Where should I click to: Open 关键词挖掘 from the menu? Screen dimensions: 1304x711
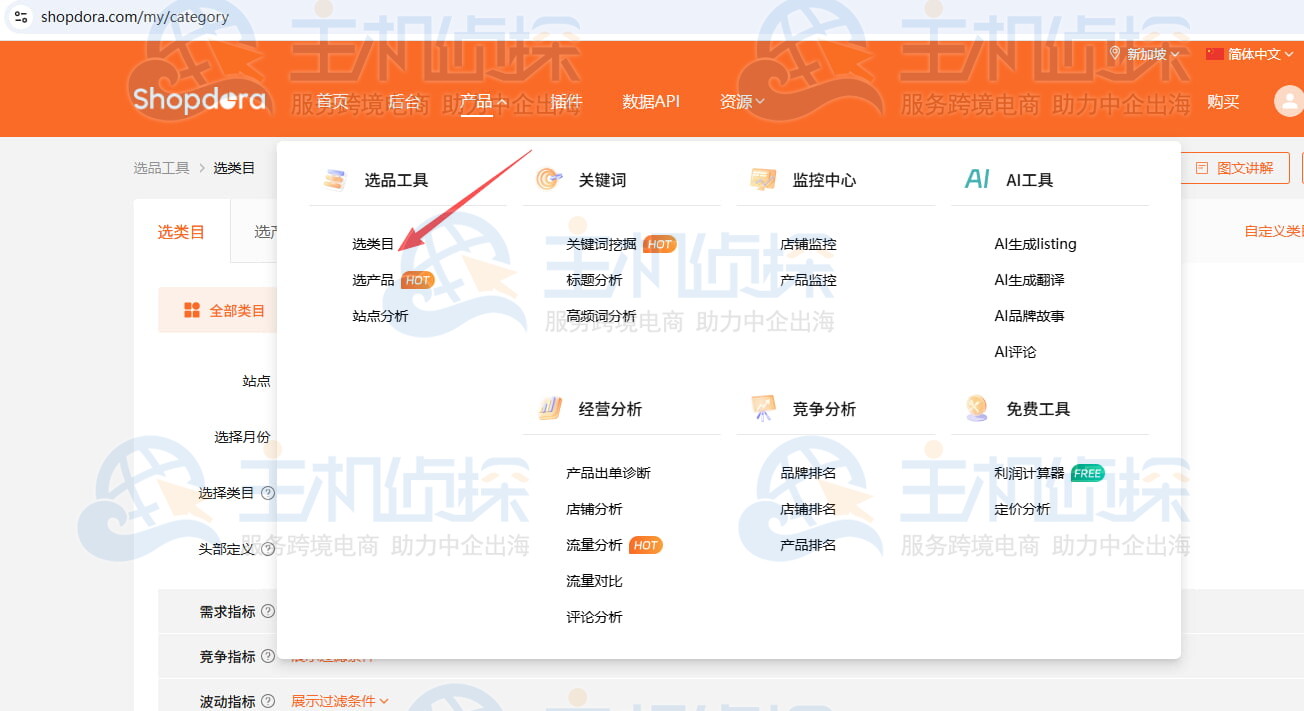[x=601, y=244]
